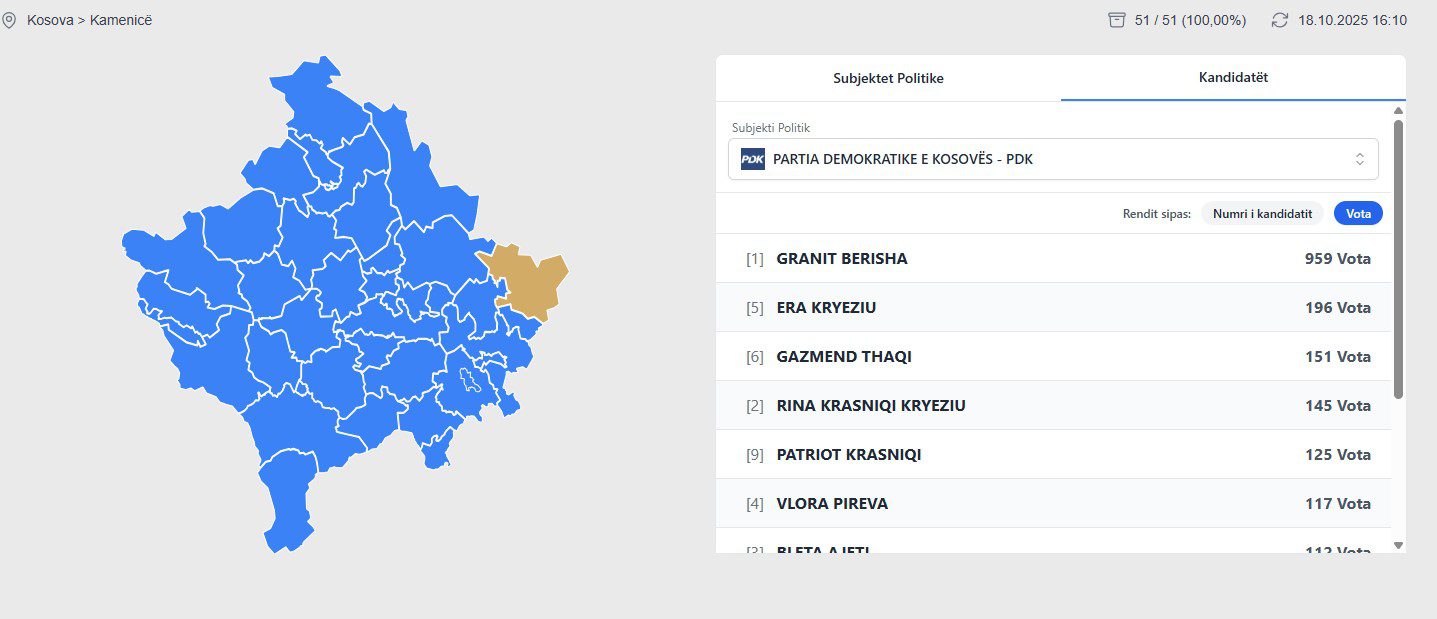The height and width of the screenshot is (619, 1437).
Task: Click the refresh arrows icon
Action: [x=1280, y=20]
